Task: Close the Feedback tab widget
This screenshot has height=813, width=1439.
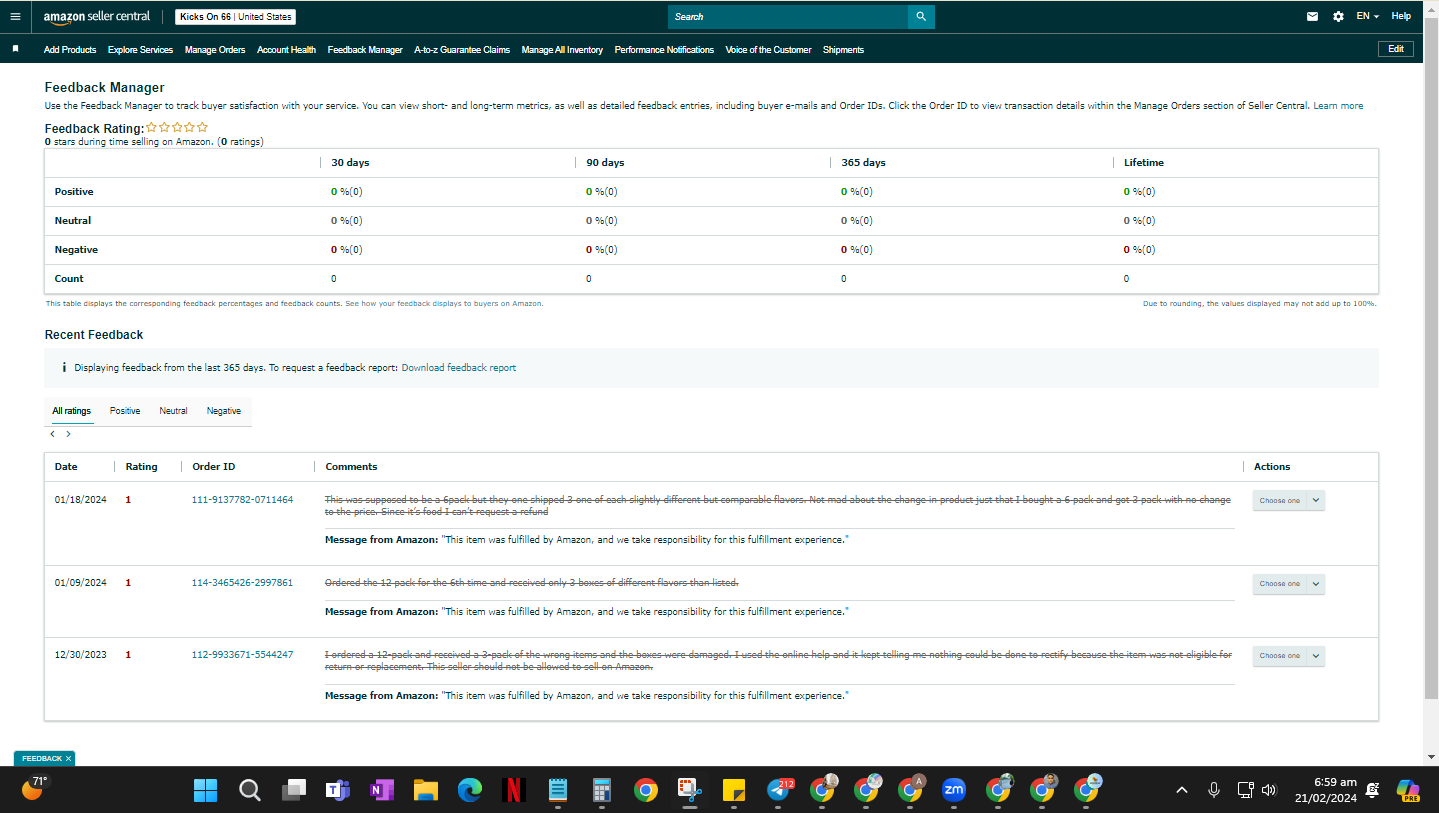Action: tap(68, 759)
